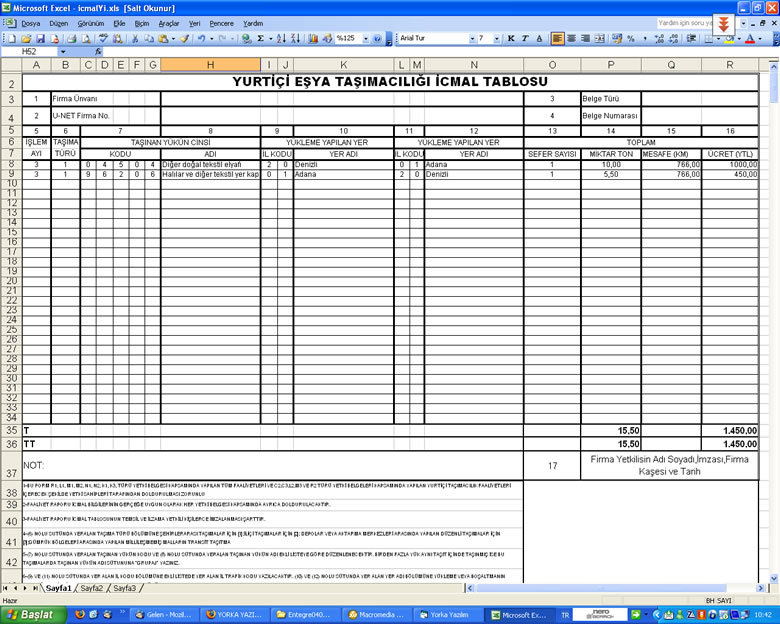Toggle the align left button
The height and width of the screenshot is (624, 780).
[557, 38]
